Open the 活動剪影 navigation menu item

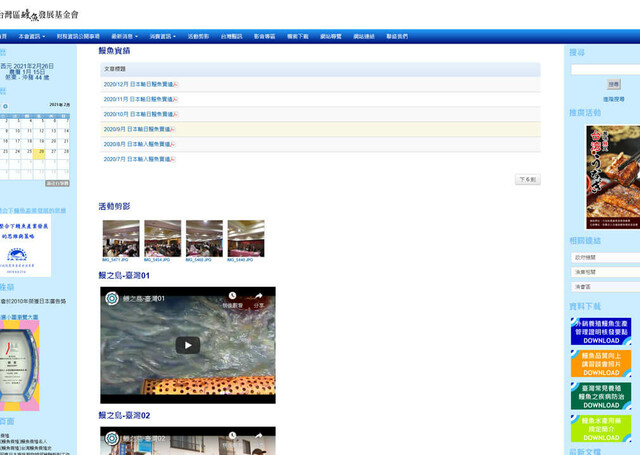pyautogui.click(x=198, y=36)
